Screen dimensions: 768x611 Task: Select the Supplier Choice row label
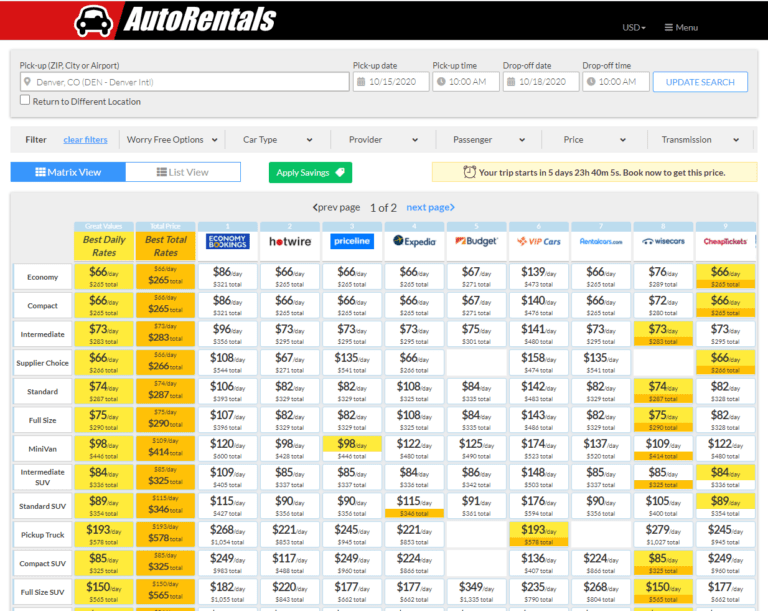(x=43, y=363)
